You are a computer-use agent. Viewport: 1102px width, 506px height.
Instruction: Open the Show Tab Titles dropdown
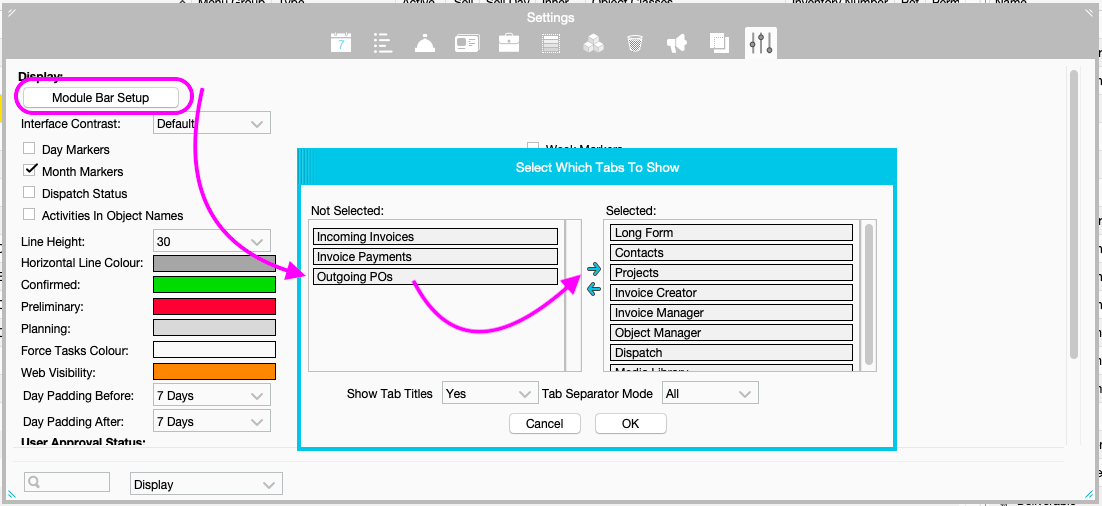[490, 394]
